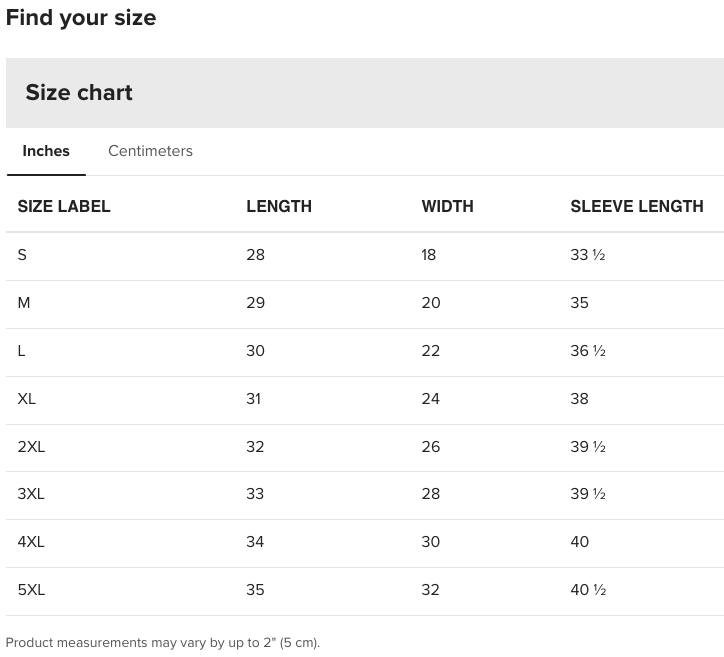Viewport: 724px width, 657px height.
Task: Click the product measurements disclaimer note
Action: pyautogui.click(x=163, y=643)
